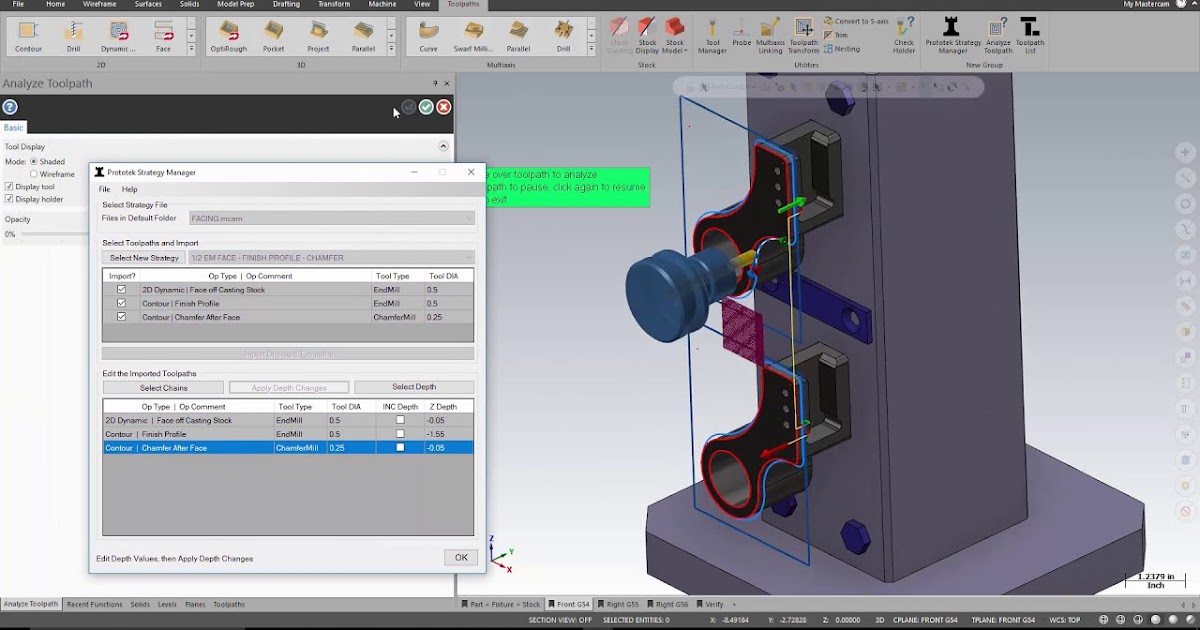The image size is (1200, 630).
Task: Open Multiaxis Linking utility
Action: [x=770, y=36]
